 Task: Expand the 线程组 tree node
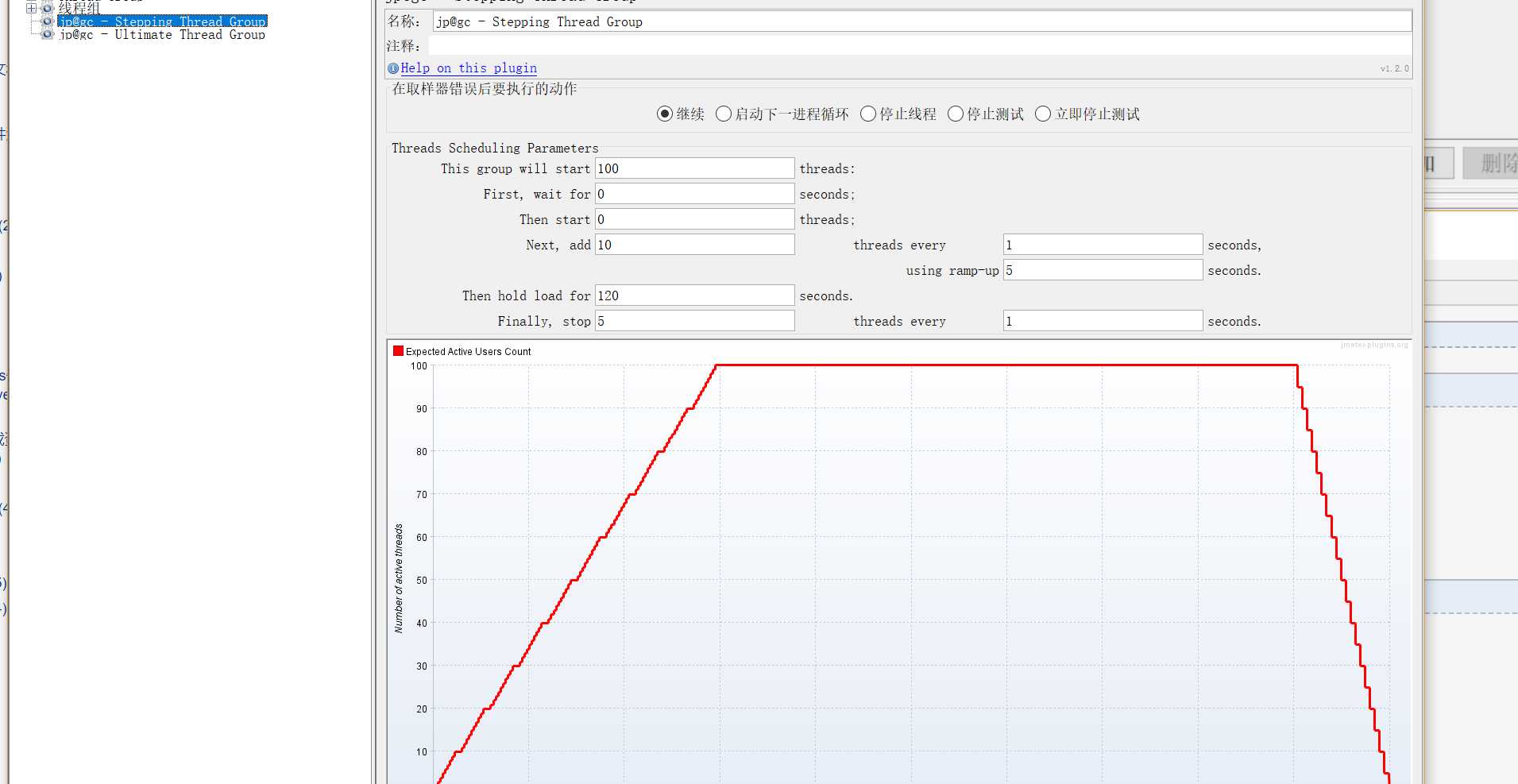coord(31,9)
